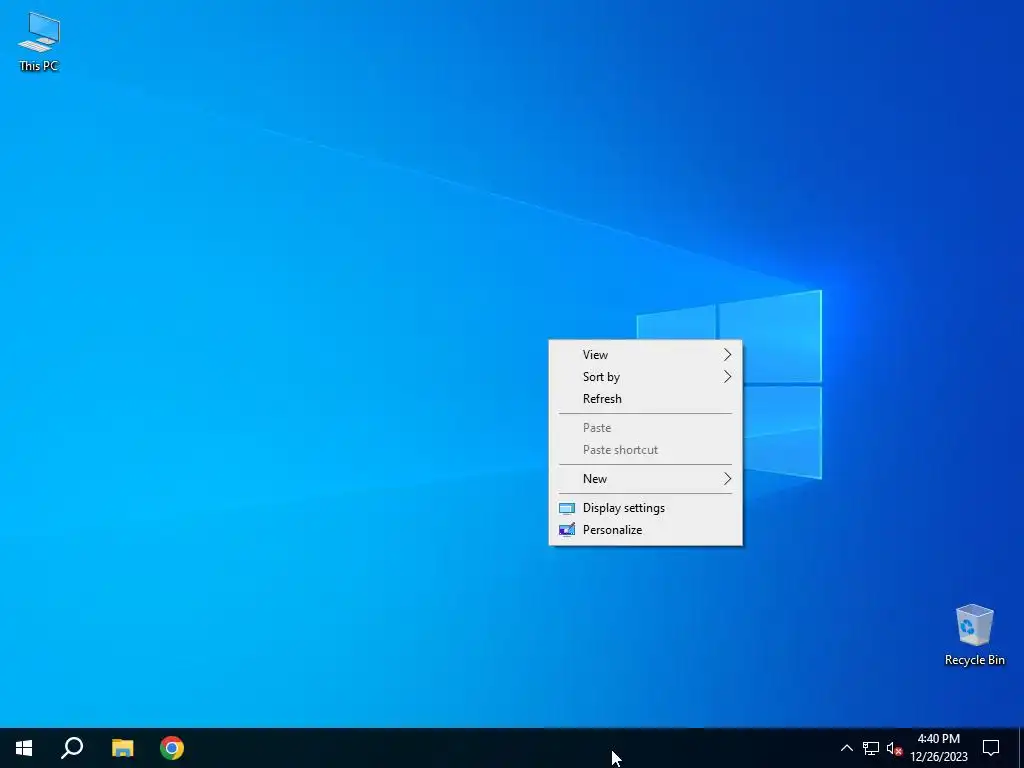Open the Action Center notifications icon
The width and height of the screenshot is (1024, 768).
click(x=991, y=748)
